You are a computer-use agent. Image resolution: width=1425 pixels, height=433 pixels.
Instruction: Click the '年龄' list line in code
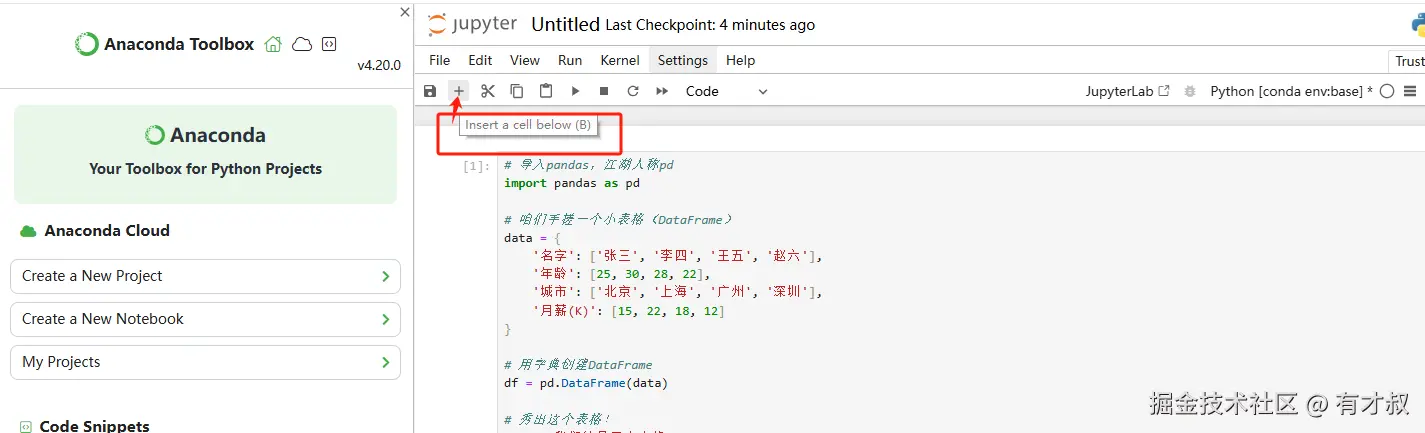click(x=621, y=274)
